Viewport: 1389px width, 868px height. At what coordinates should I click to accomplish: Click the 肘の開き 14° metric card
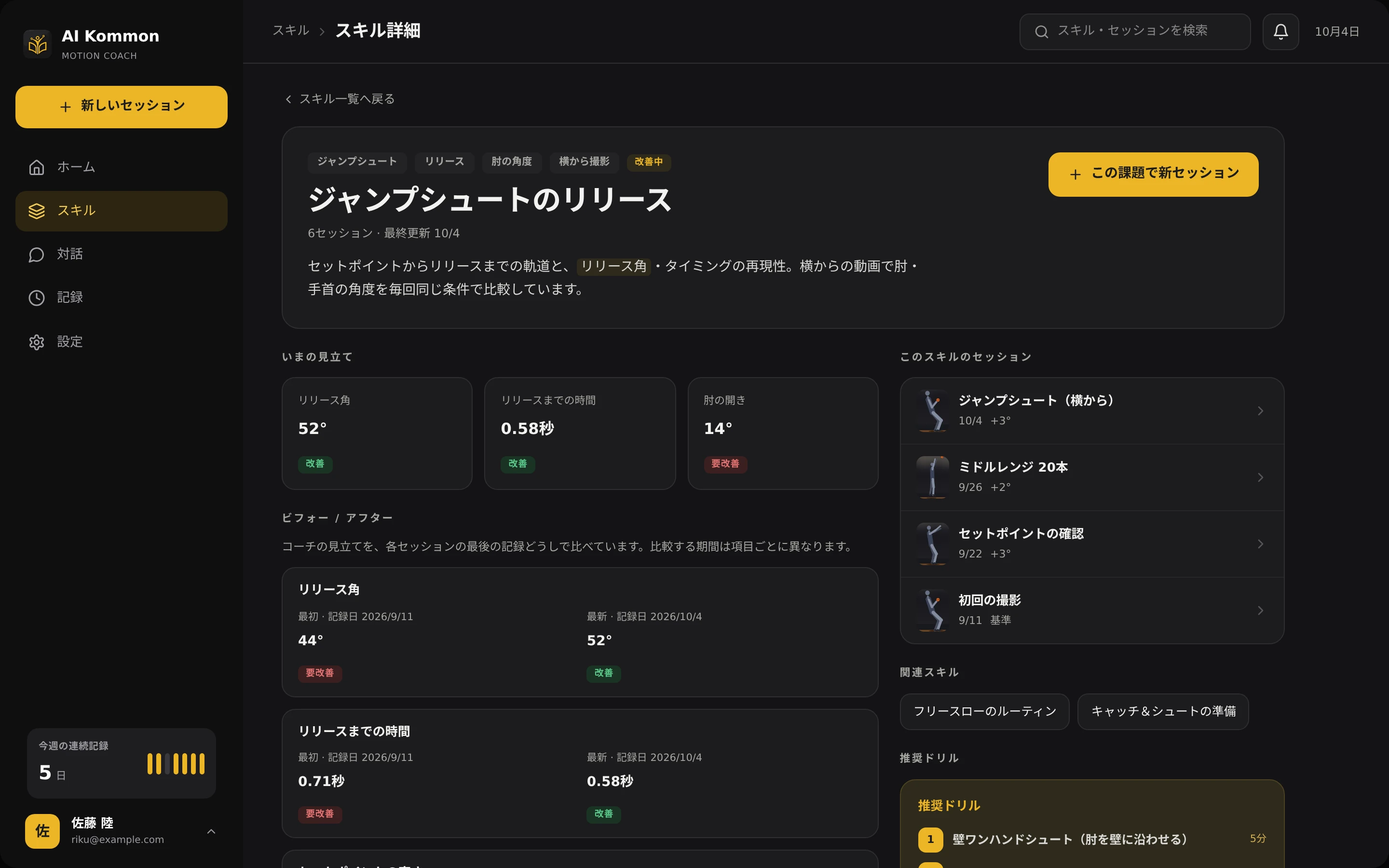coord(783,434)
